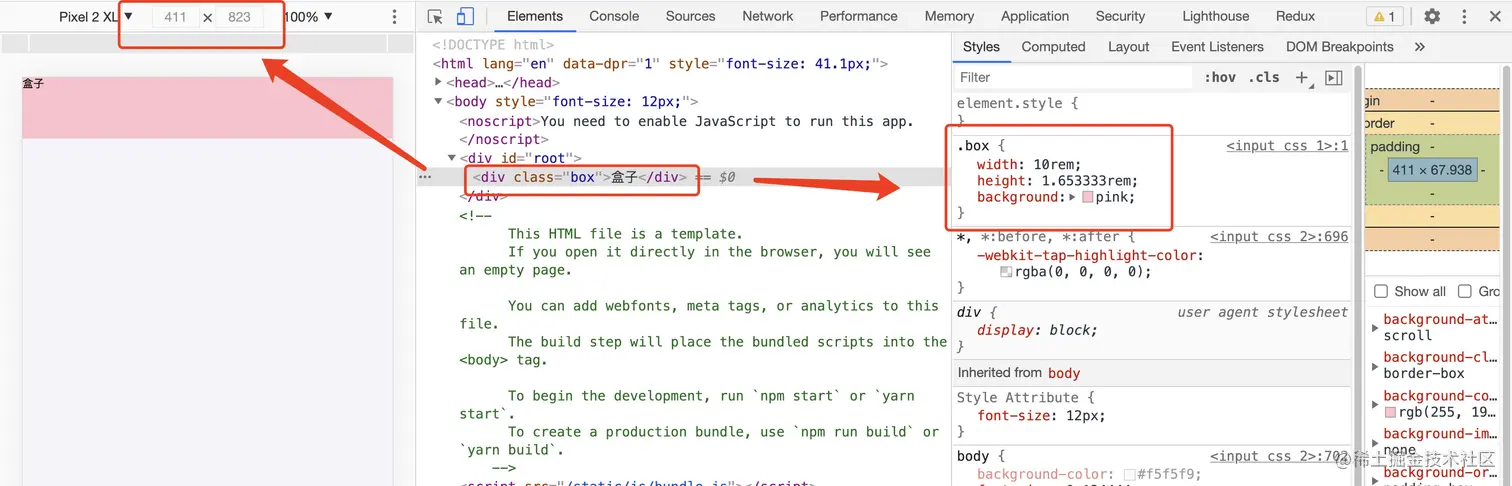Open the Pixel 2 XL device dropdown
Viewport: 1512px width, 486px height.
pyautogui.click(x=95, y=17)
